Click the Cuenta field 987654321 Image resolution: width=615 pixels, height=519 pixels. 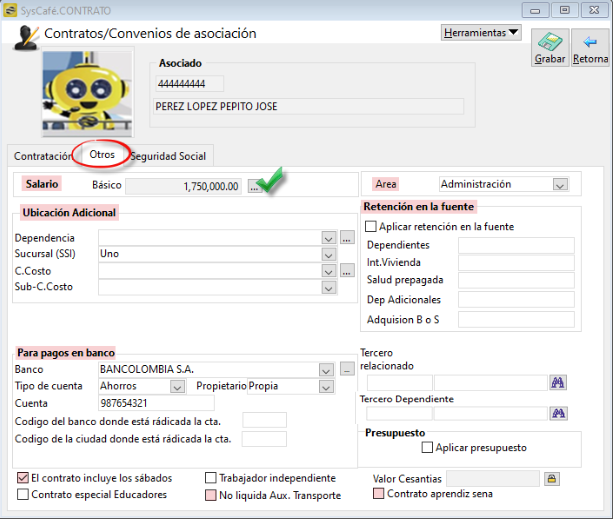click(156, 403)
